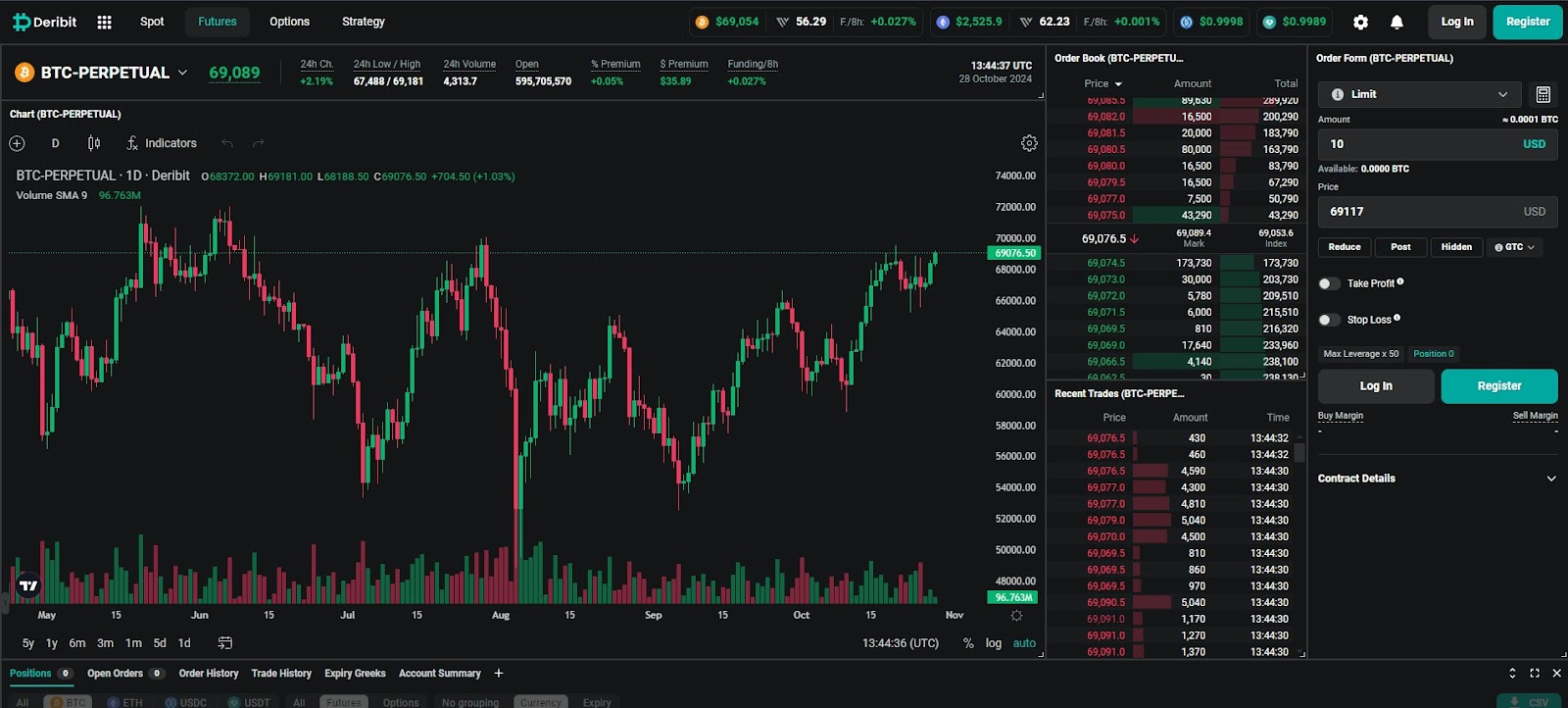Click the top bar Register button

pos(1528,22)
